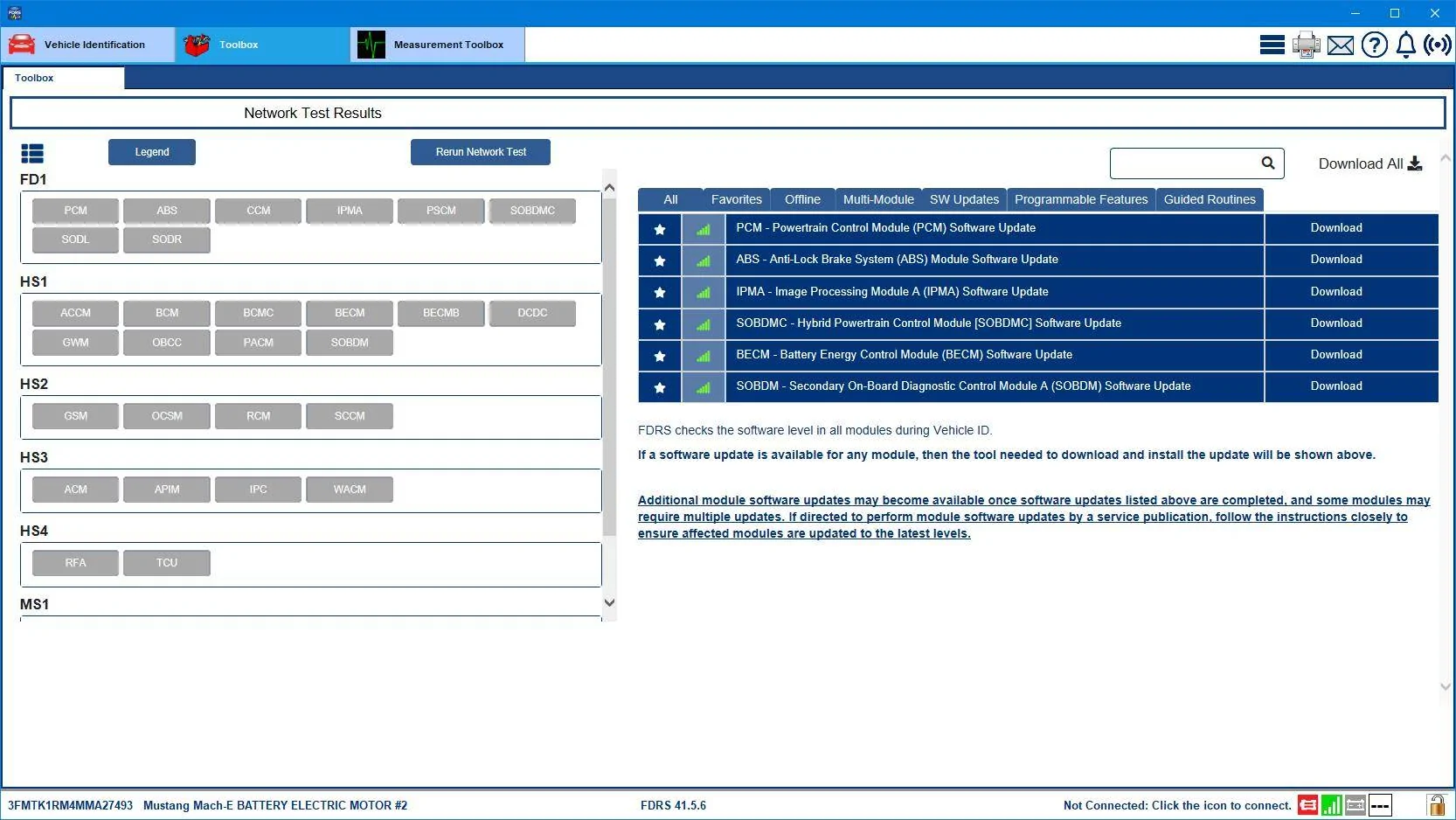This screenshot has width=1456, height=820.
Task: Toggle favorite star for PCM Software Update
Action: coord(660,229)
